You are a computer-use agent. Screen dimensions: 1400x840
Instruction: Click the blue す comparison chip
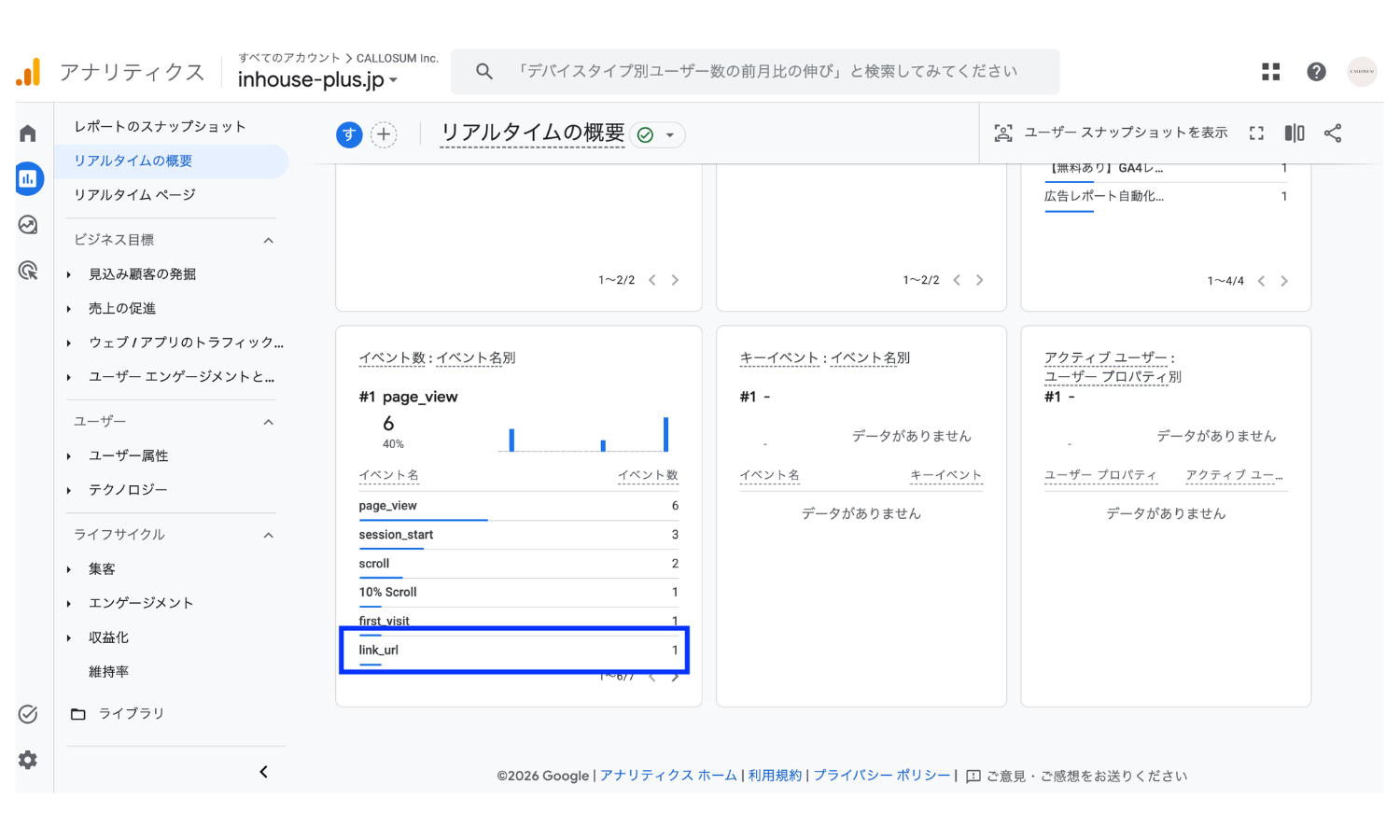tap(348, 134)
